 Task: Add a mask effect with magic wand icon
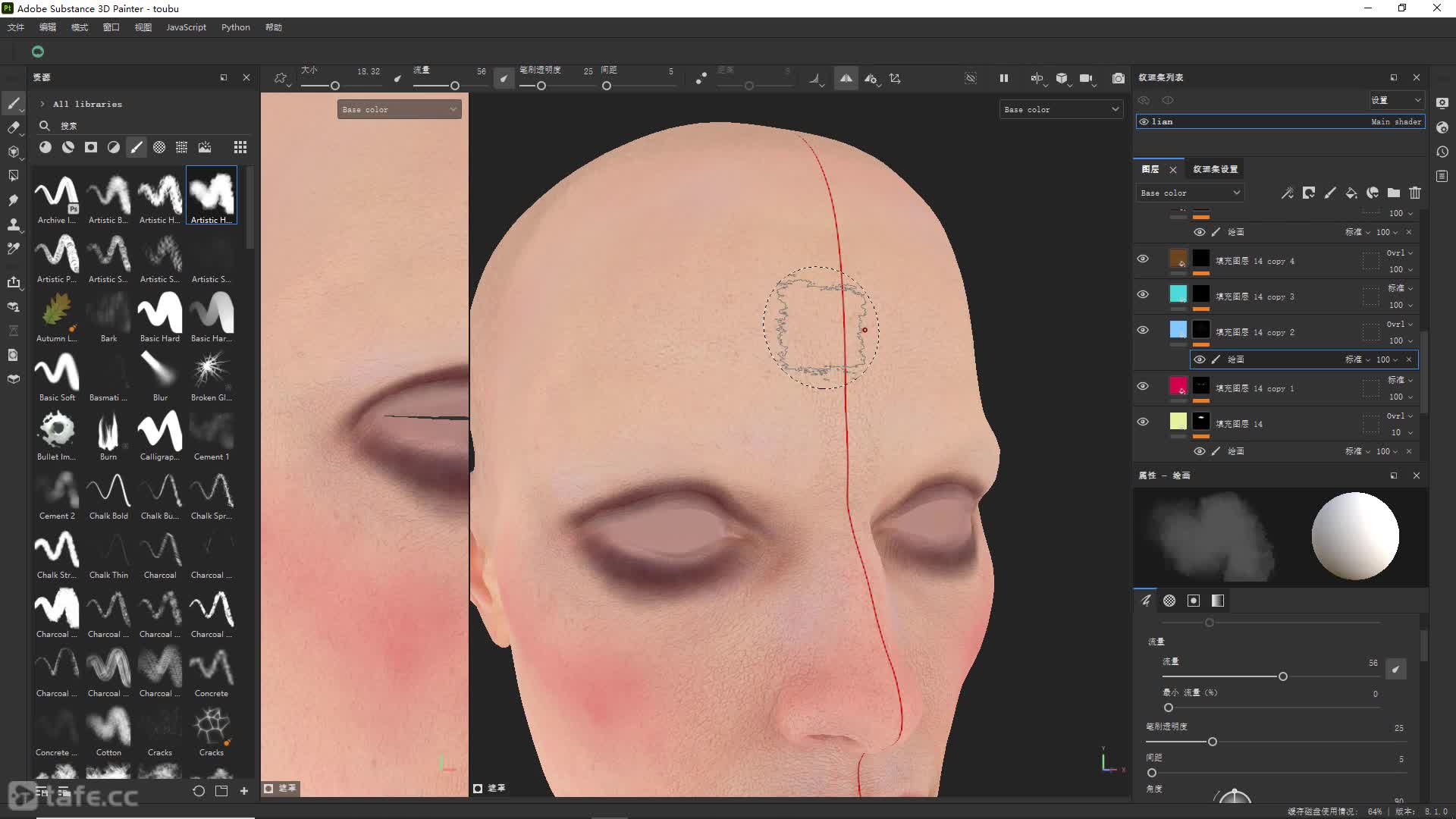point(1287,193)
